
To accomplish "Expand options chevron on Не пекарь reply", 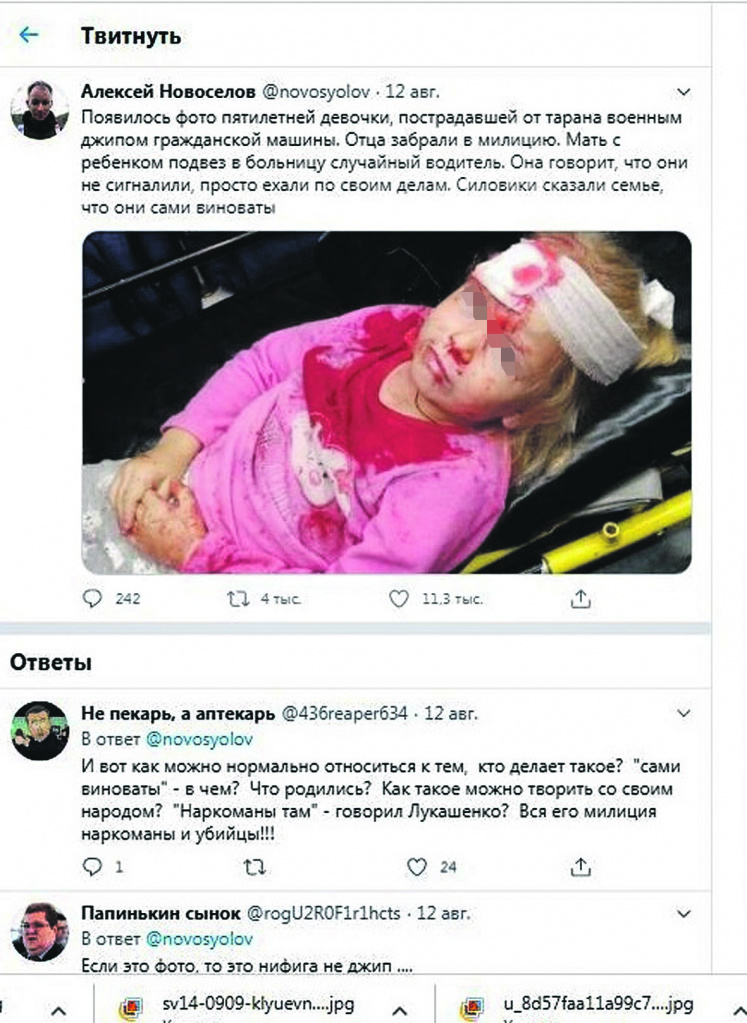I will click(x=683, y=713).
